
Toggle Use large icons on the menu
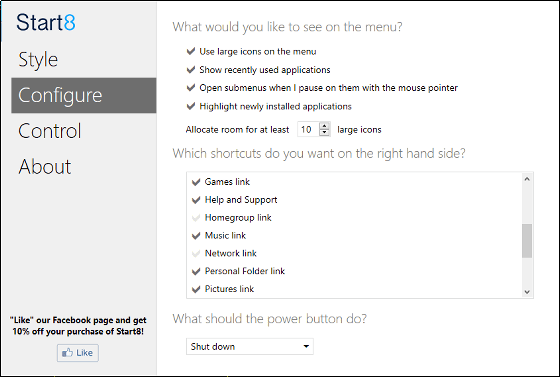[191, 51]
